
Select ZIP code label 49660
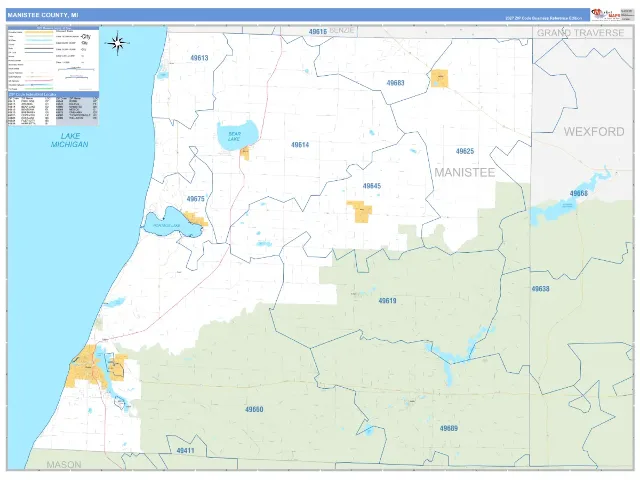(x=254, y=409)
